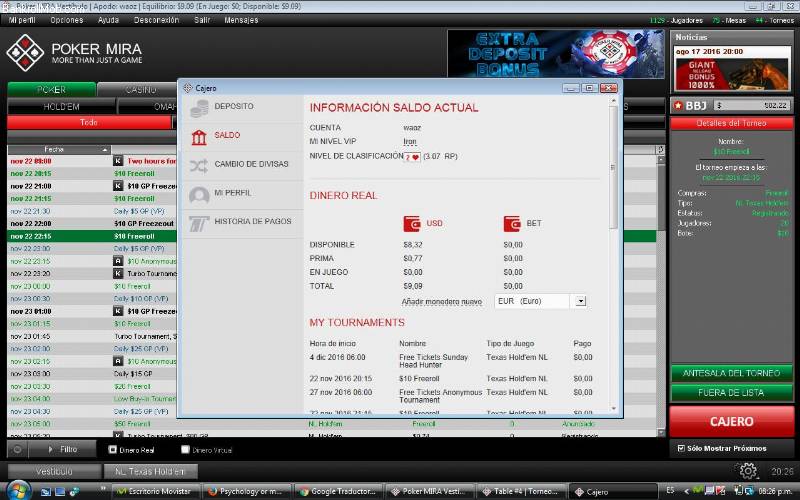Screen dimensions: 800x500
Task: Switch to the POKER tab
Action: tap(52, 90)
